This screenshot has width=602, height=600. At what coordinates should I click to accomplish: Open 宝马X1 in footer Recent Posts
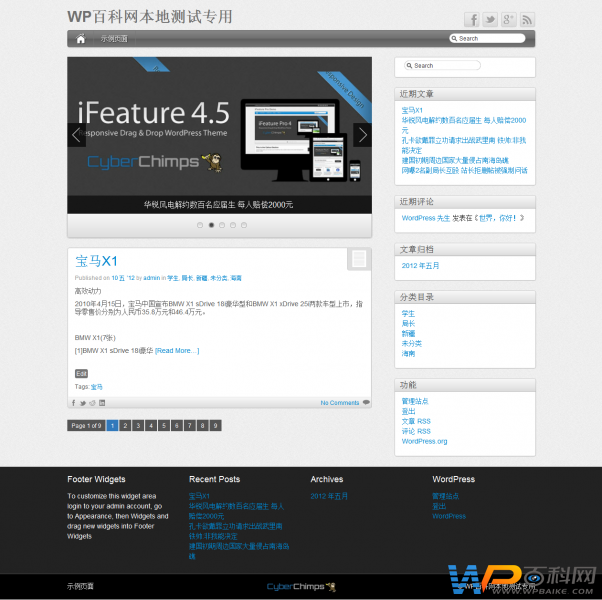(x=199, y=496)
